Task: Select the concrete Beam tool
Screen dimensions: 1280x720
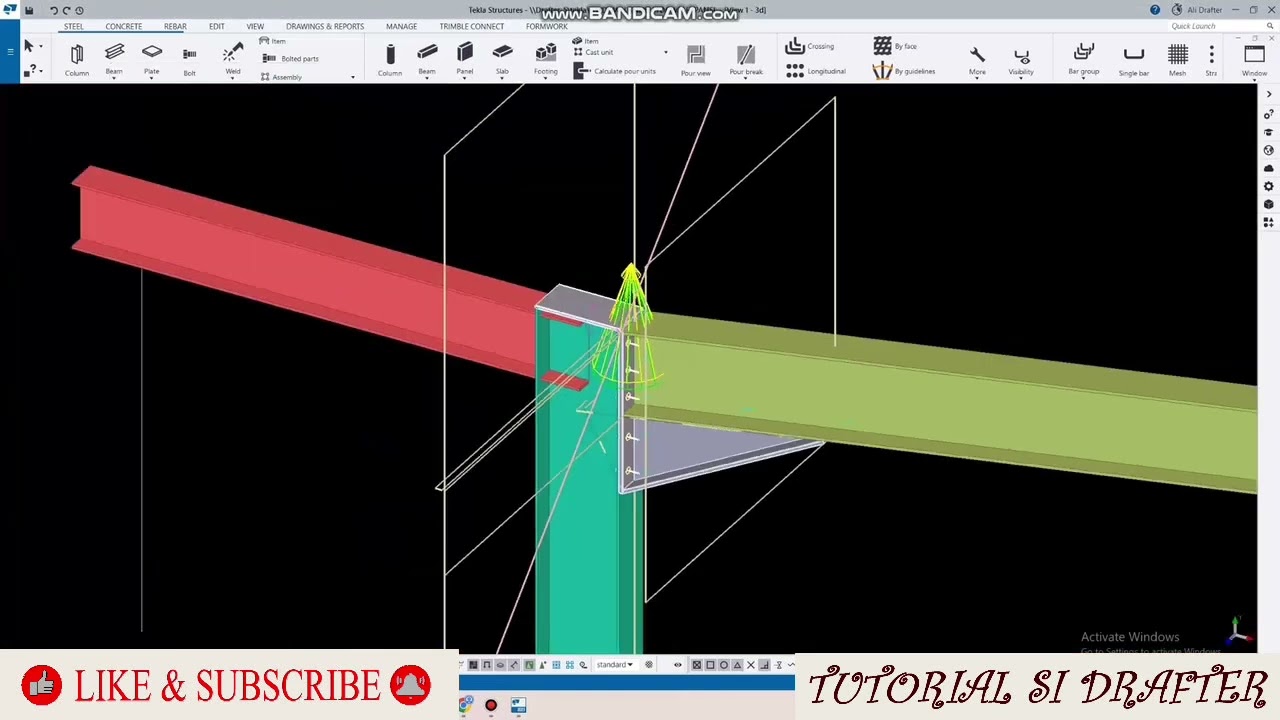Action: pos(427,59)
